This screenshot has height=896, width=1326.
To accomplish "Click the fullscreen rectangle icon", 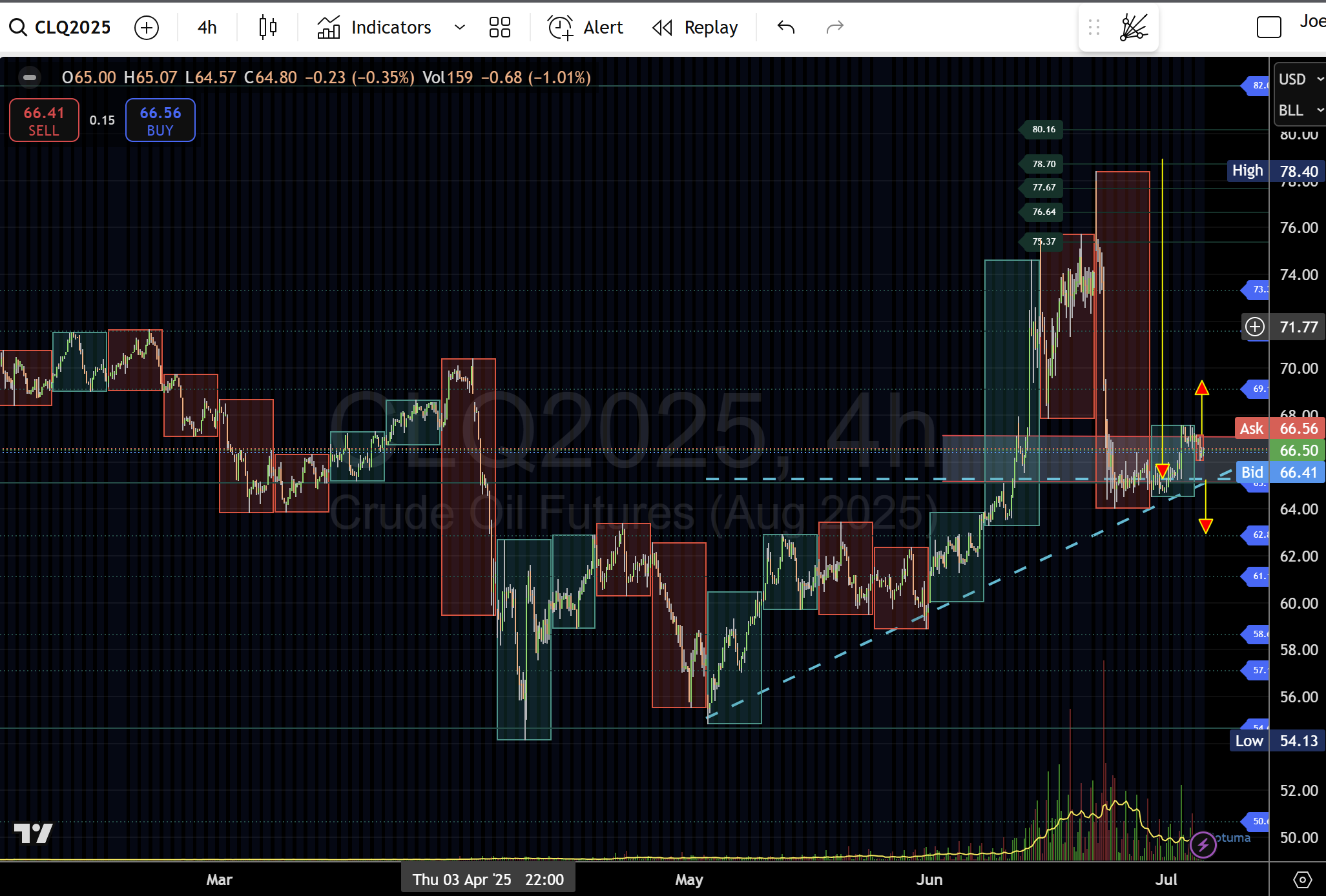I will [1269, 27].
